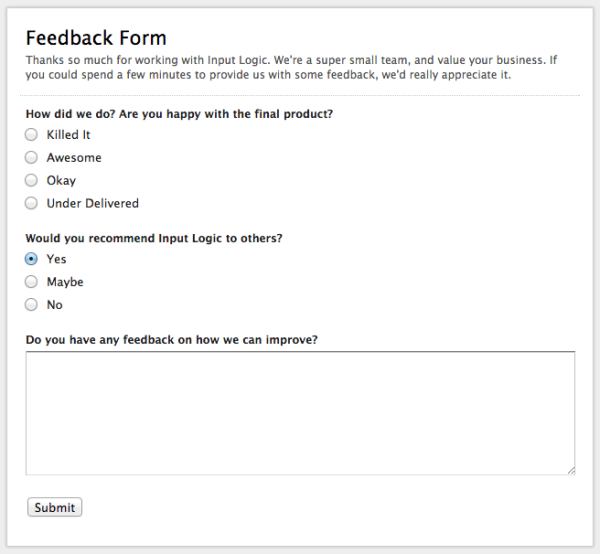This screenshot has width=600, height=554.
Task: Choose the 'Awesome' radio option circle
Action: [x=31, y=158]
